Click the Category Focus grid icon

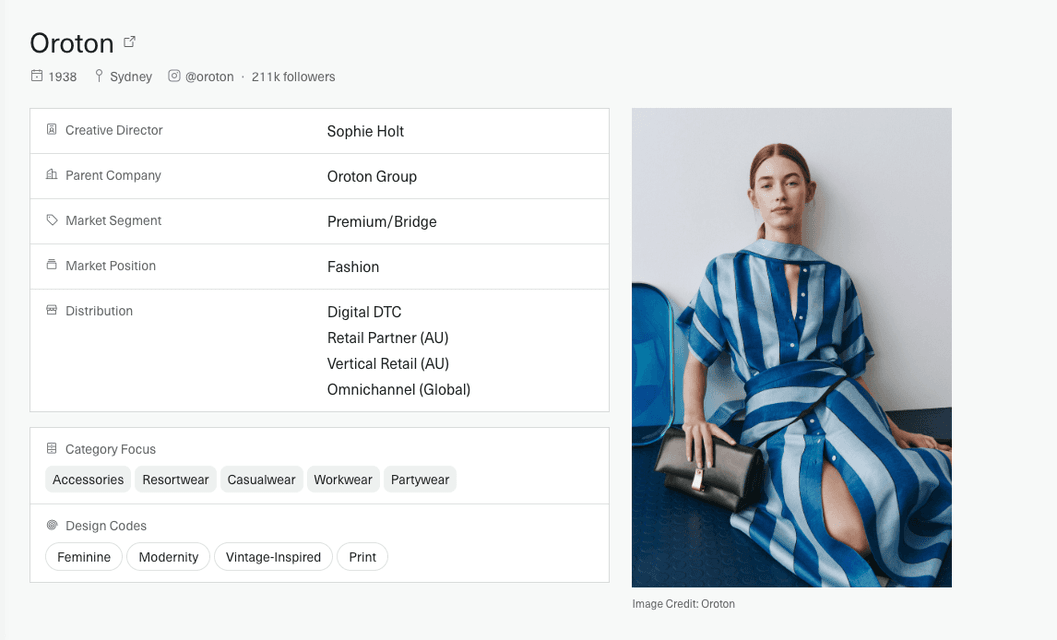[x=52, y=449]
